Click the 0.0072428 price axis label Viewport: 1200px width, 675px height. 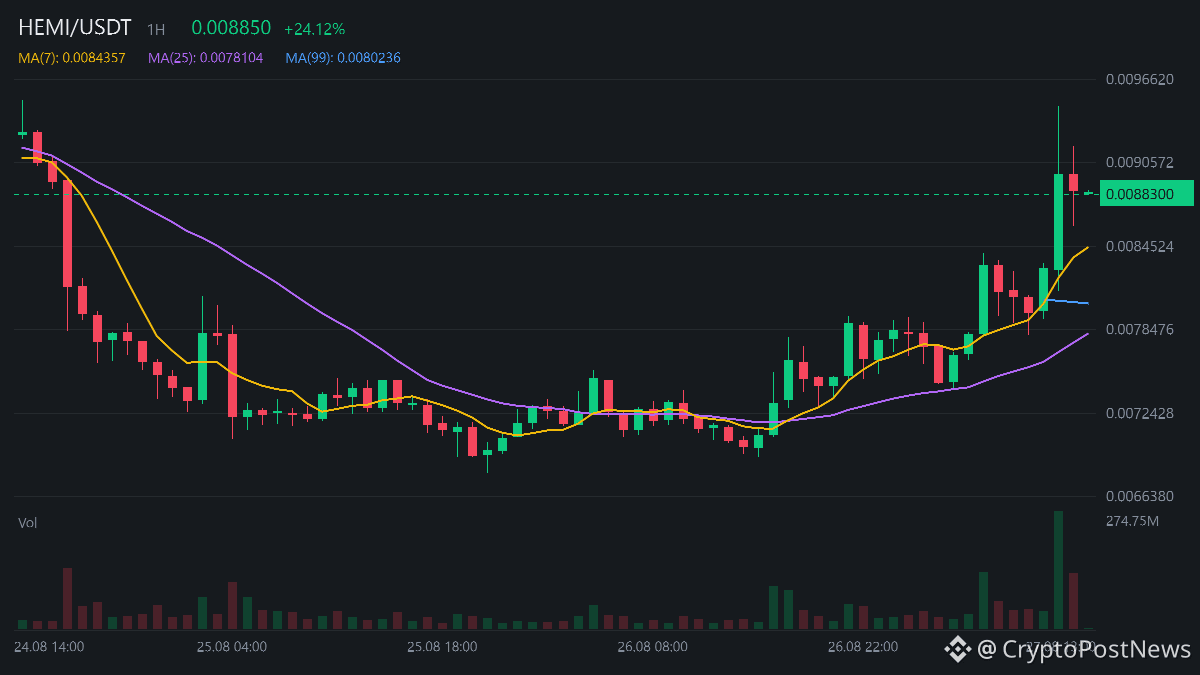[1140, 413]
